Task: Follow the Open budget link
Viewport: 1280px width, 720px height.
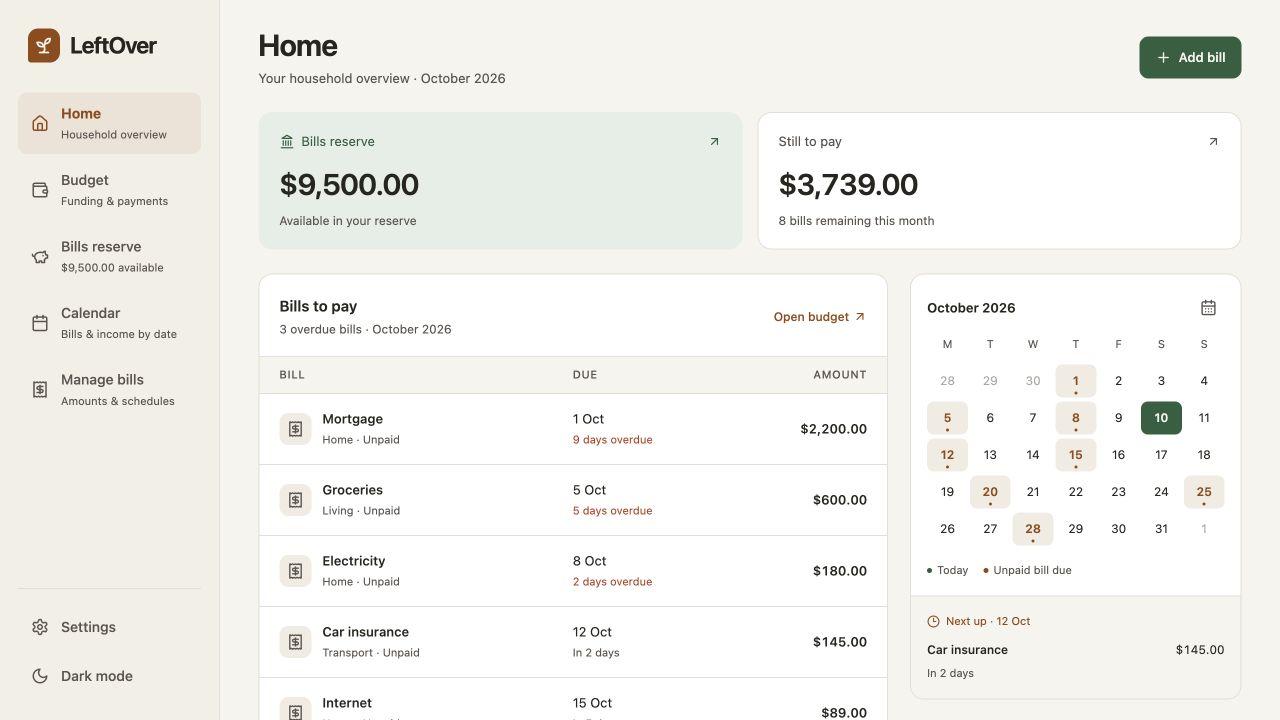Action: [819, 317]
